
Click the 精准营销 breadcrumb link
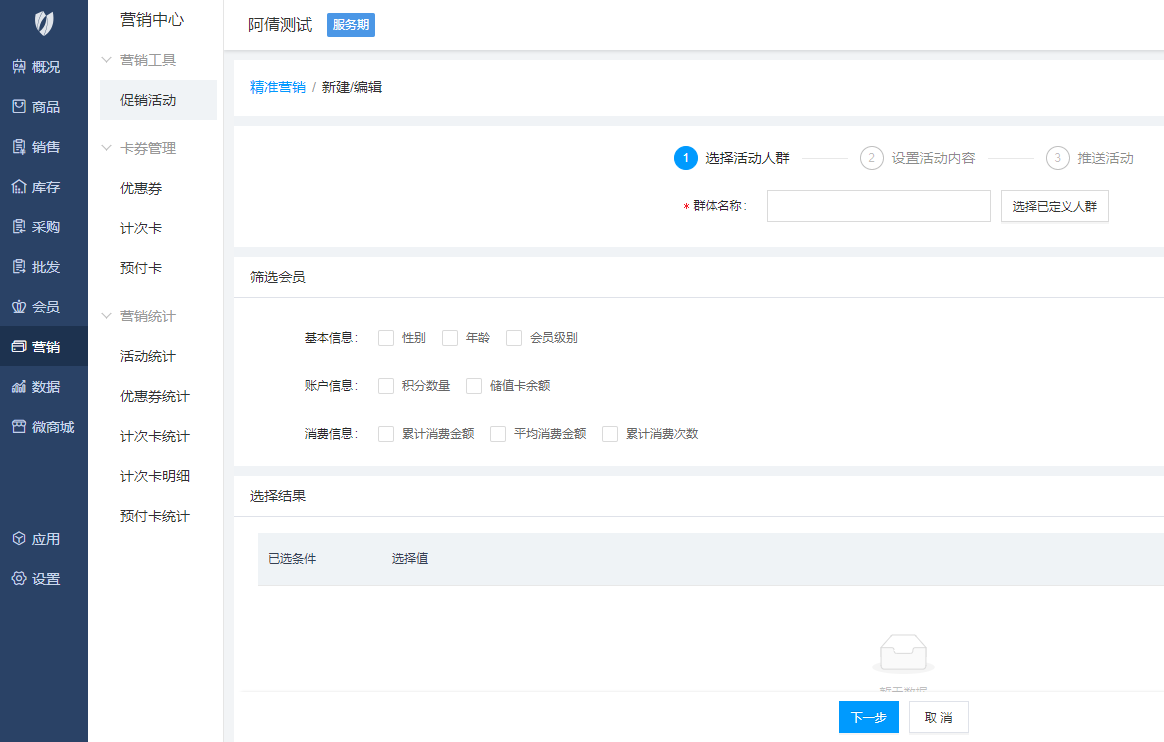pos(278,87)
